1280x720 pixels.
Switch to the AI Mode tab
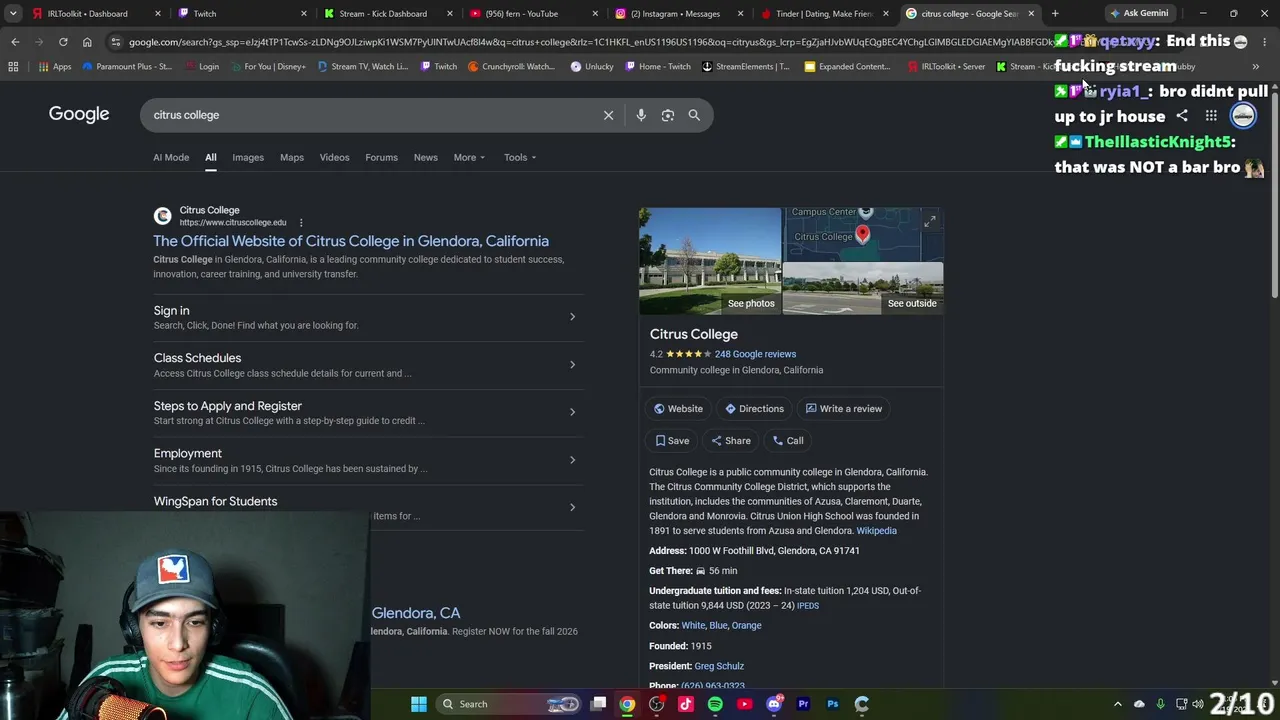point(171,157)
